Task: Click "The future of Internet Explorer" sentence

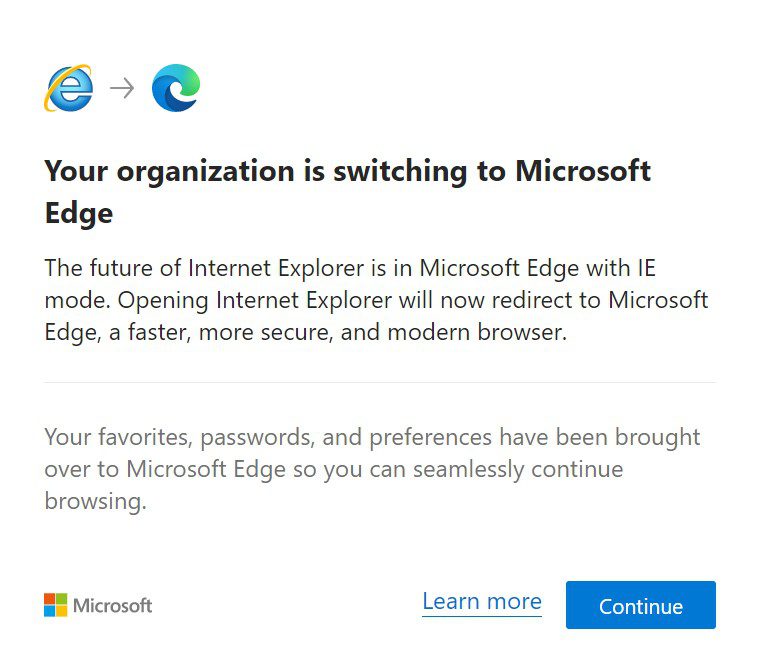Action: click(229, 269)
